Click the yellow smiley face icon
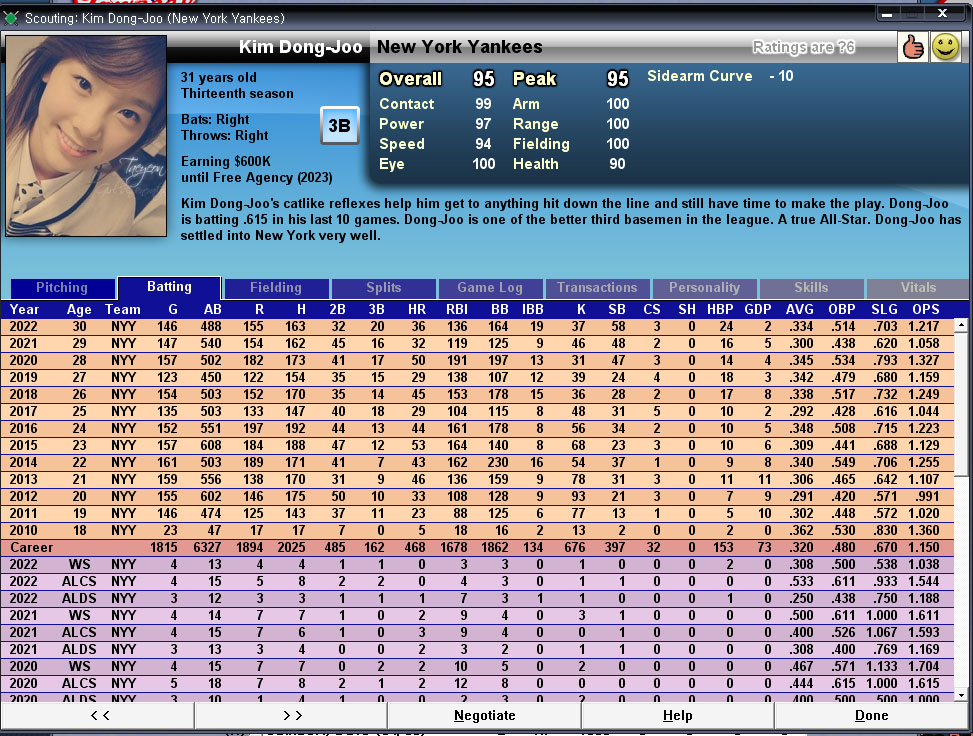 (x=945, y=47)
